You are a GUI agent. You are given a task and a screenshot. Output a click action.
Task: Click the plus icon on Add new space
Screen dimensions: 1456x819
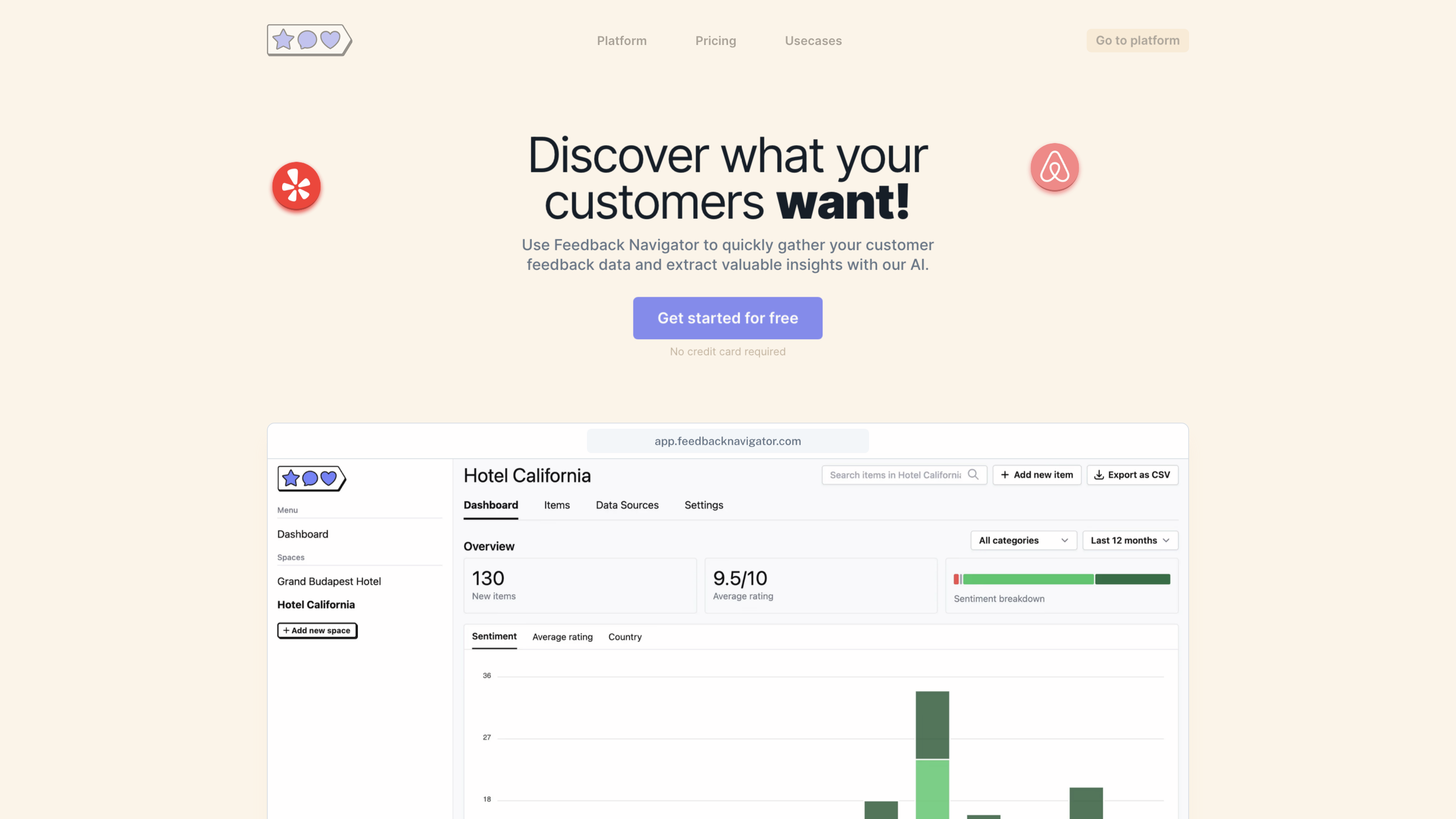[286, 630]
